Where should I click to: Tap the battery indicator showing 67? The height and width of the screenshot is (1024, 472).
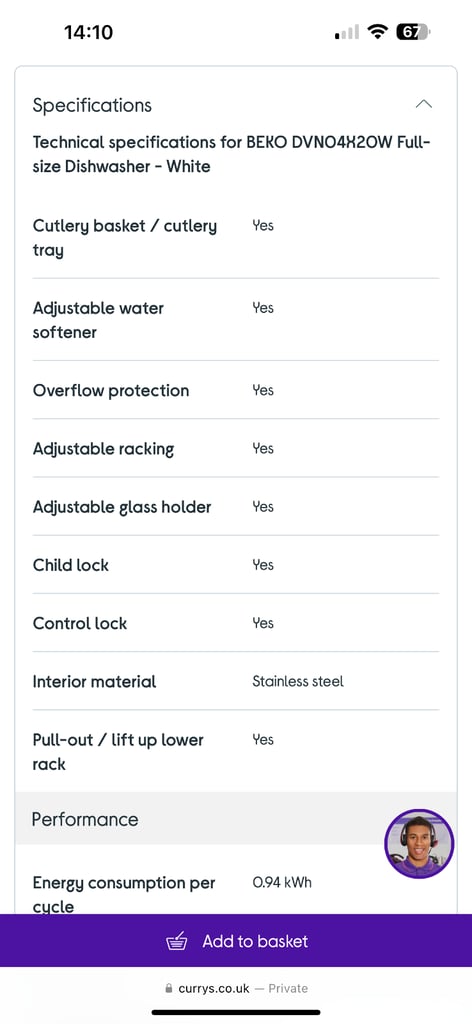(x=413, y=31)
